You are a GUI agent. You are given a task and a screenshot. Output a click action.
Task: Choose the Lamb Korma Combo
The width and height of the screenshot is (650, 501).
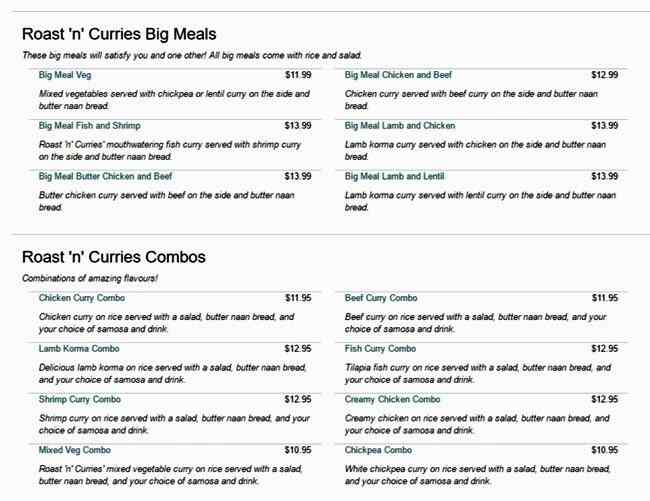[79, 349]
